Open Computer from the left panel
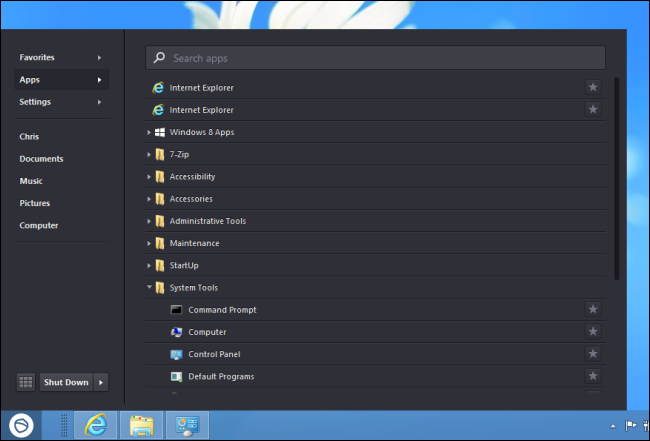The width and height of the screenshot is (650, 441). (39, 225)
